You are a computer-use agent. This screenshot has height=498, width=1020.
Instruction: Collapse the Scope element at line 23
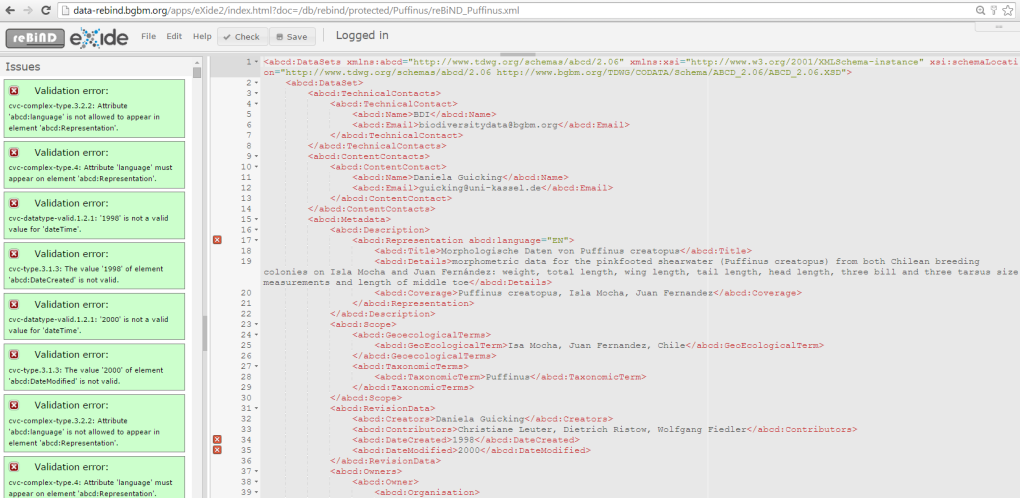(256, 324)
